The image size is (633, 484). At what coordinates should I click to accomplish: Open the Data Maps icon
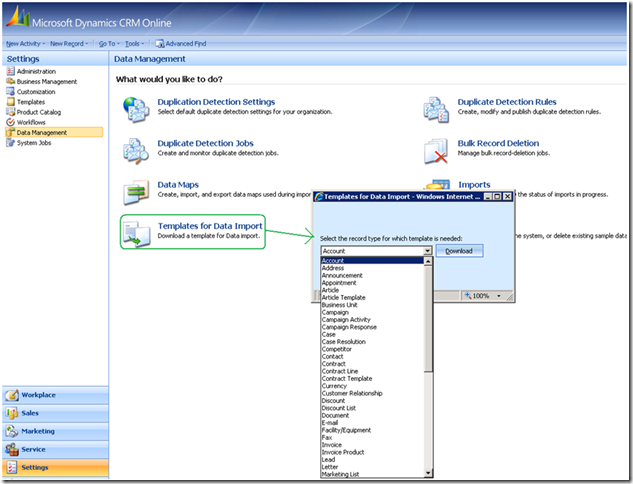coord(135,192)
